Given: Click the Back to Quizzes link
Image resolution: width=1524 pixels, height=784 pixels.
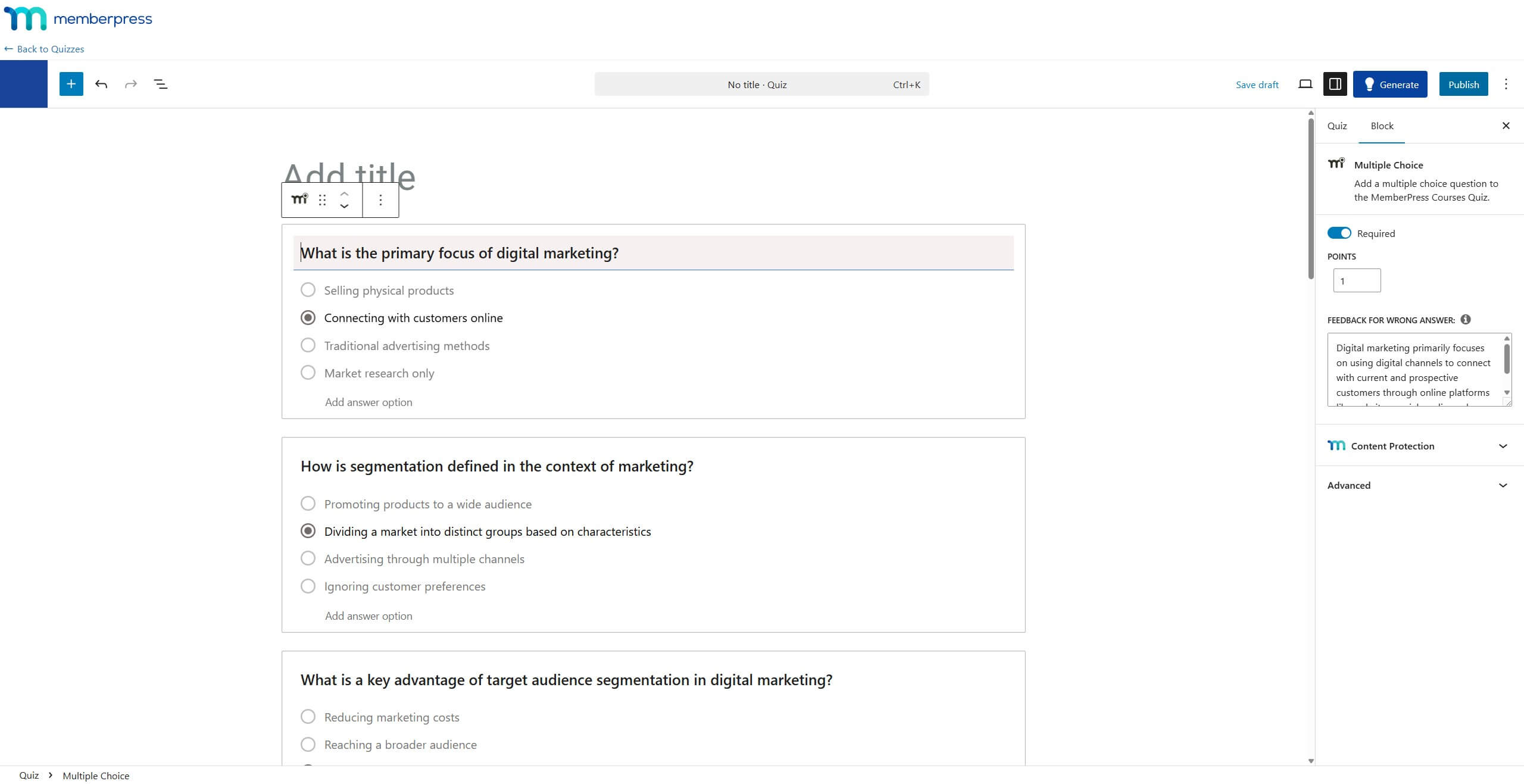Looking at the screenshot, I should [x=44, y=48].
